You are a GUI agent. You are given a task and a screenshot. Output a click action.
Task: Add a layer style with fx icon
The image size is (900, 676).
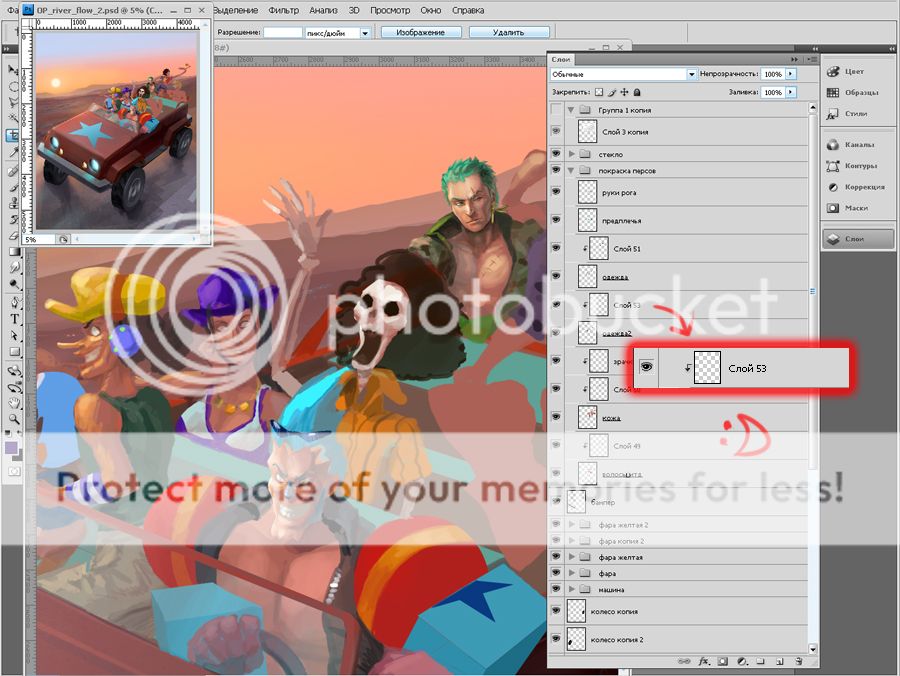[704, 662]
